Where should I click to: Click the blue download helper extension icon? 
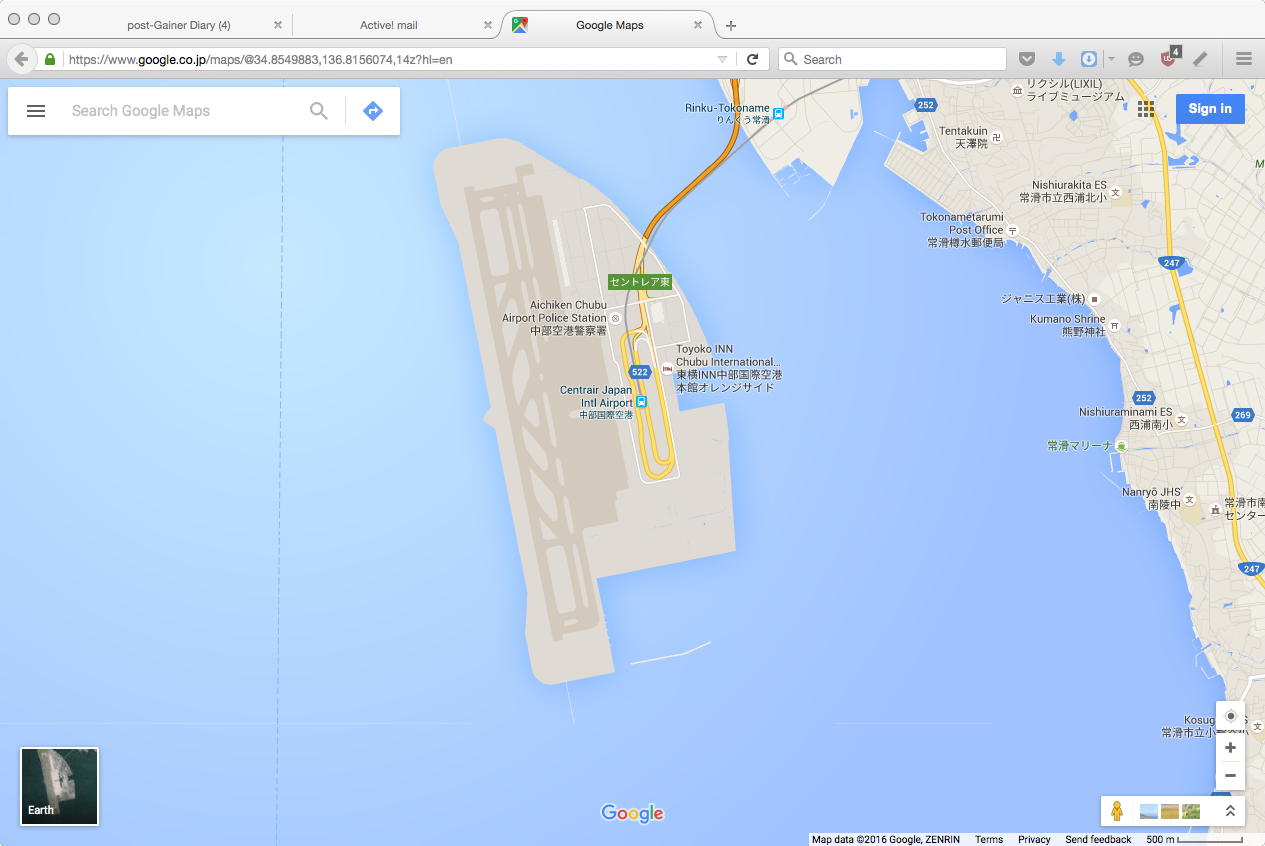click(x=1089, y=59)
